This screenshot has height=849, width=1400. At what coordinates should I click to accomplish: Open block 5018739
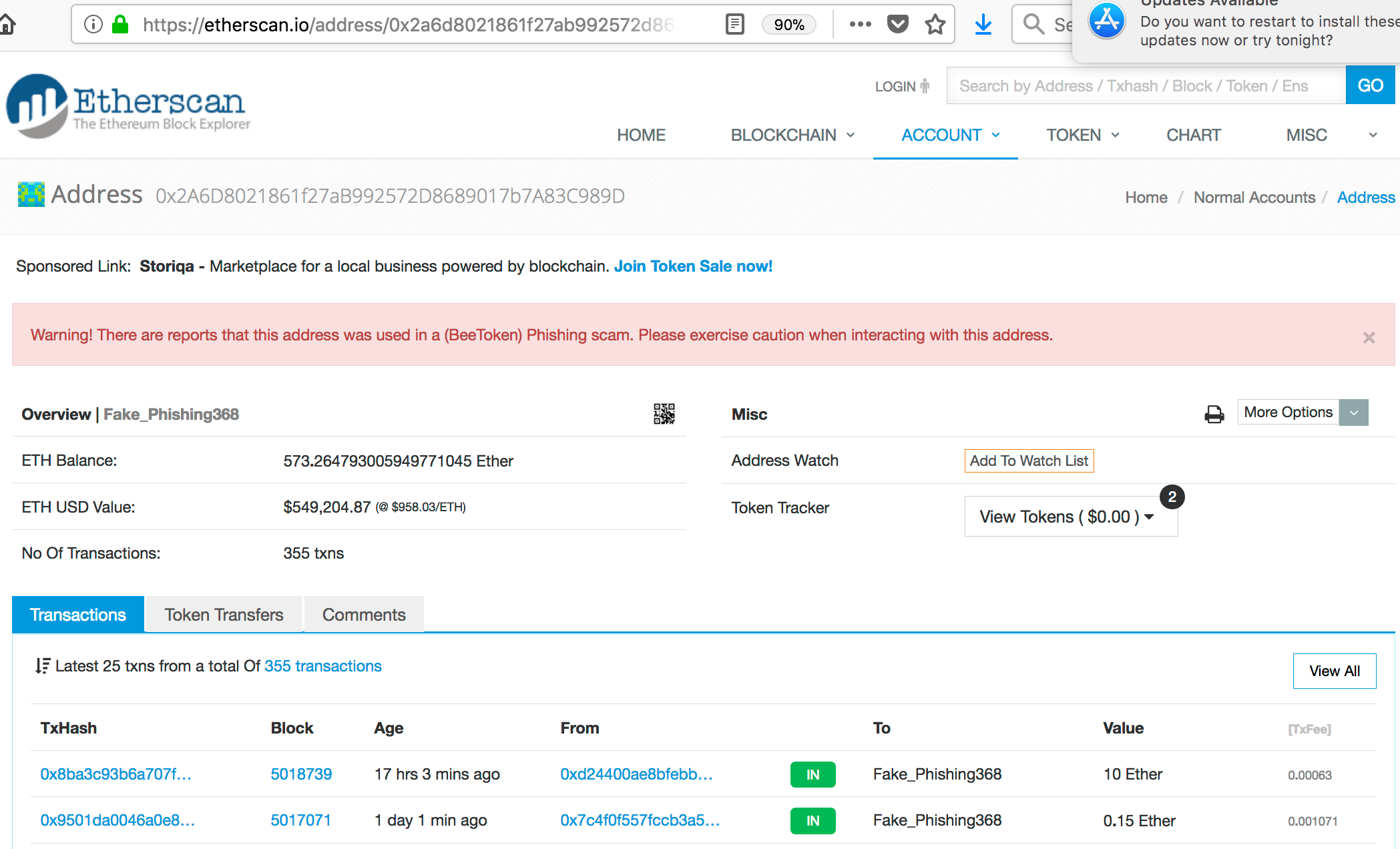click(301, 774)
